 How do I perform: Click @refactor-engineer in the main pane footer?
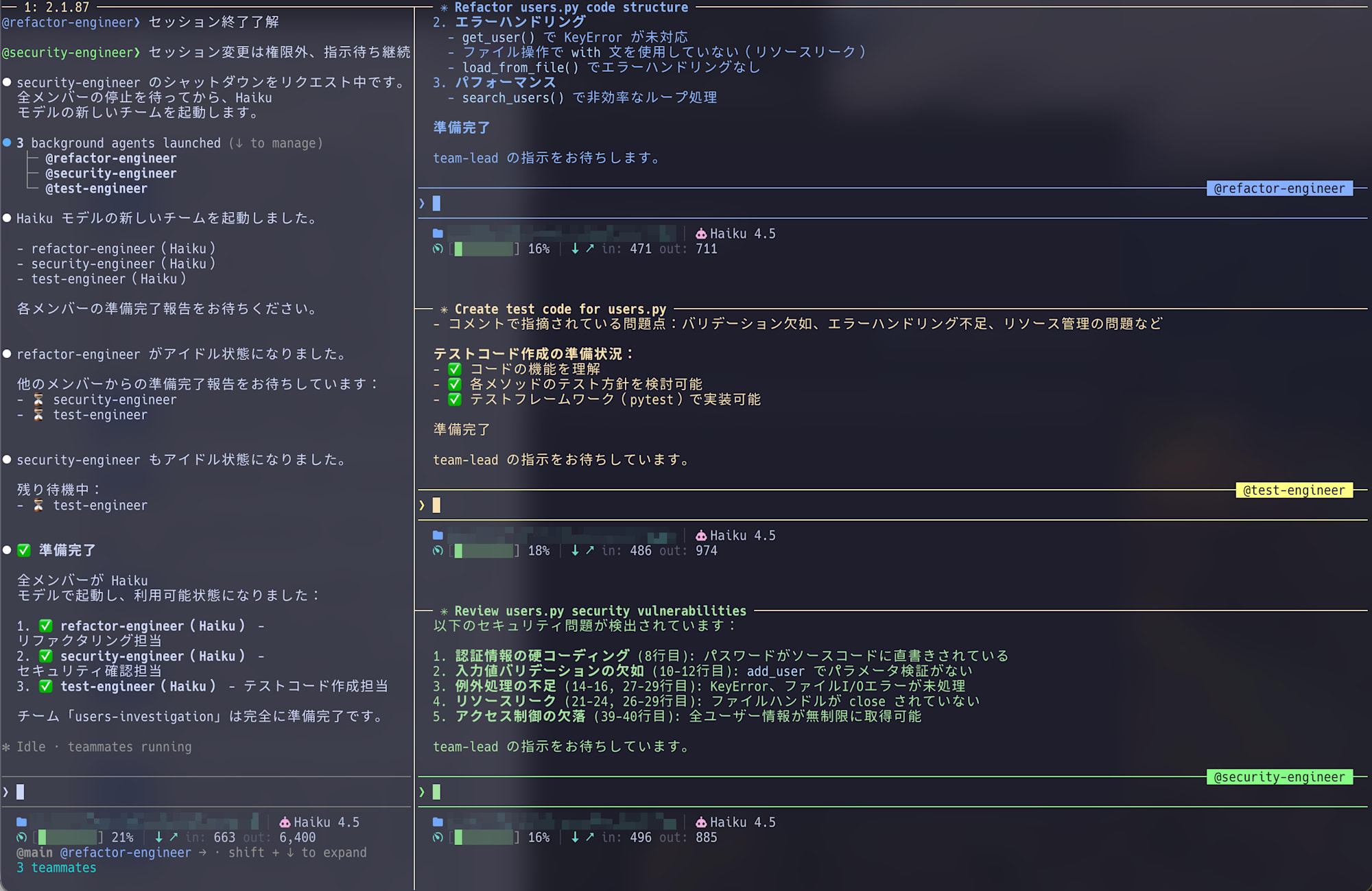[126, 852]
